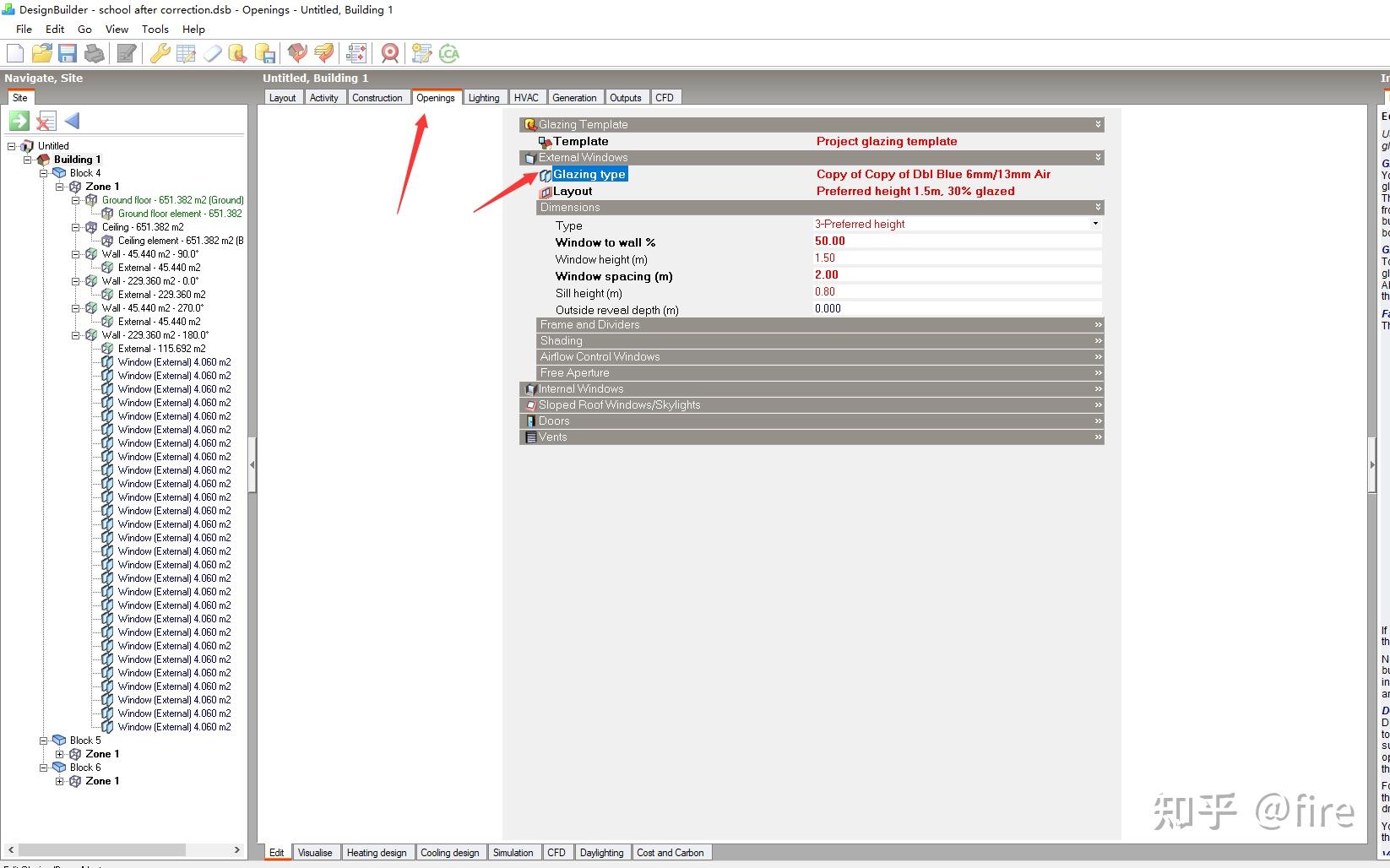Click the Window to wall % field
Viewport: 1390px width, 868px height.
pyautogui.click(x=958, y=241)
